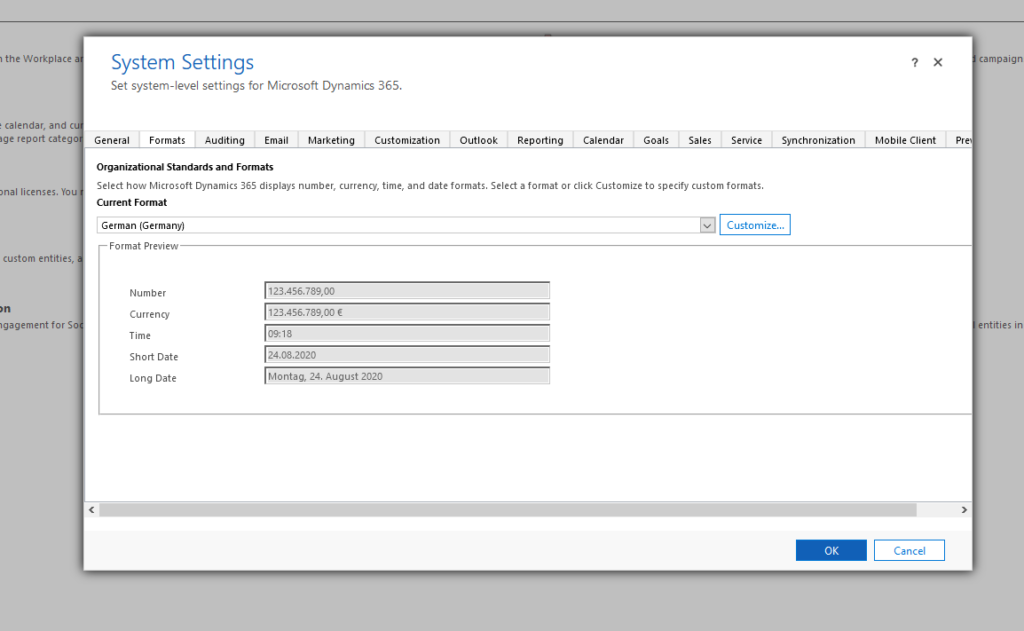Go to the Synchronization tab

[x=818, y=140]
